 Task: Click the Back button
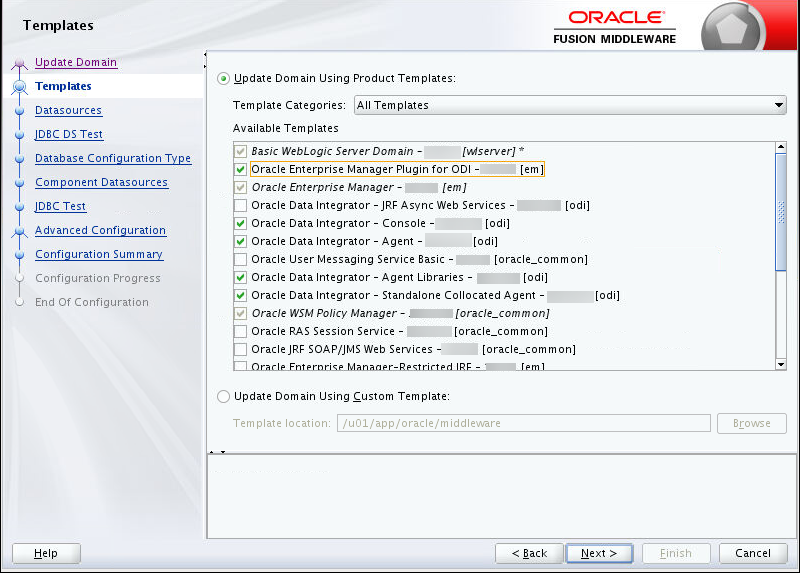coord(529,553)
